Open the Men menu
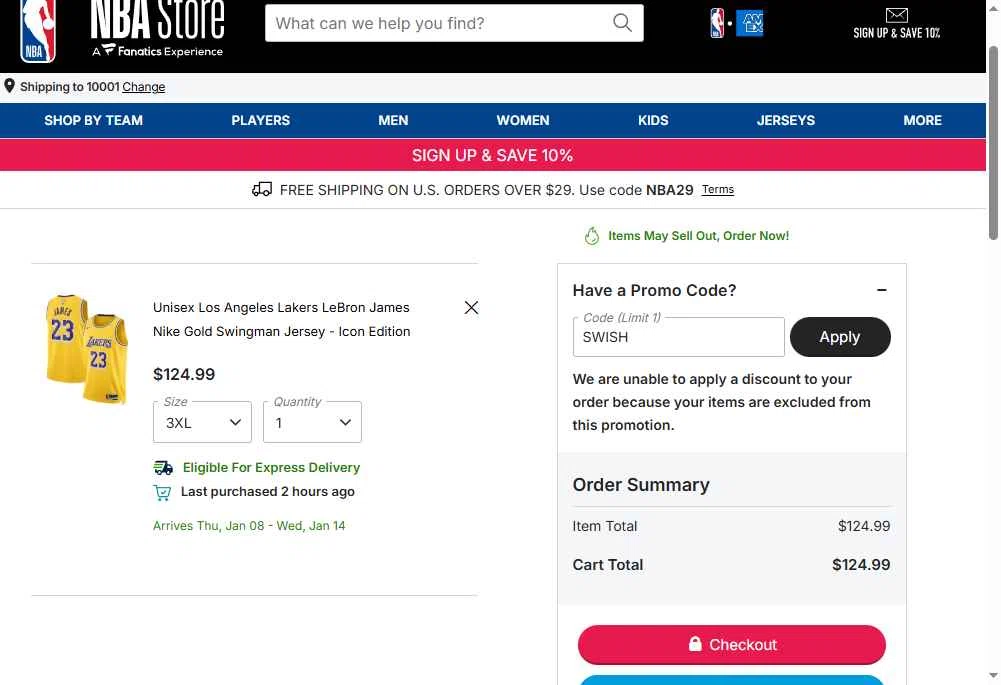Viewport: 1001px width, 685px height. click(393, 120)
